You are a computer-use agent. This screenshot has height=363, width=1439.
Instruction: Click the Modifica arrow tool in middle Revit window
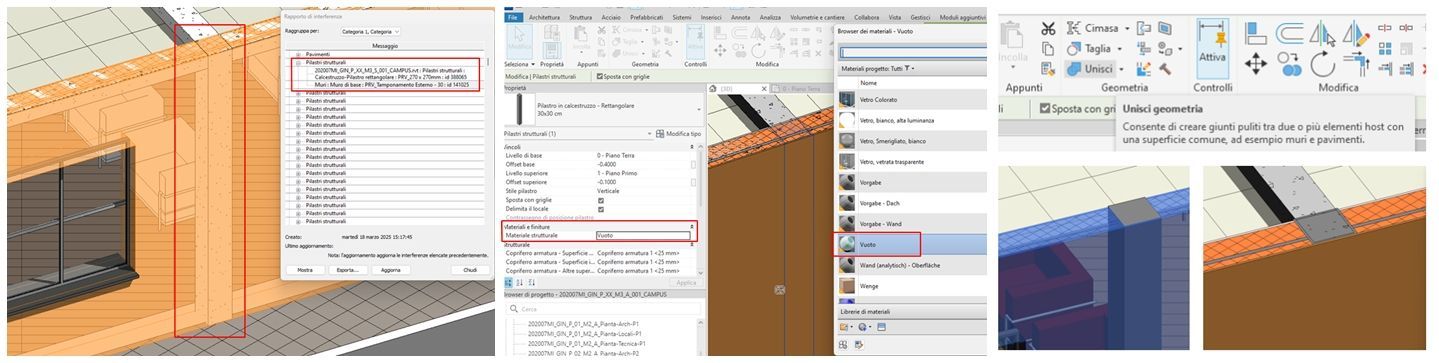click(x=519, y=41)
